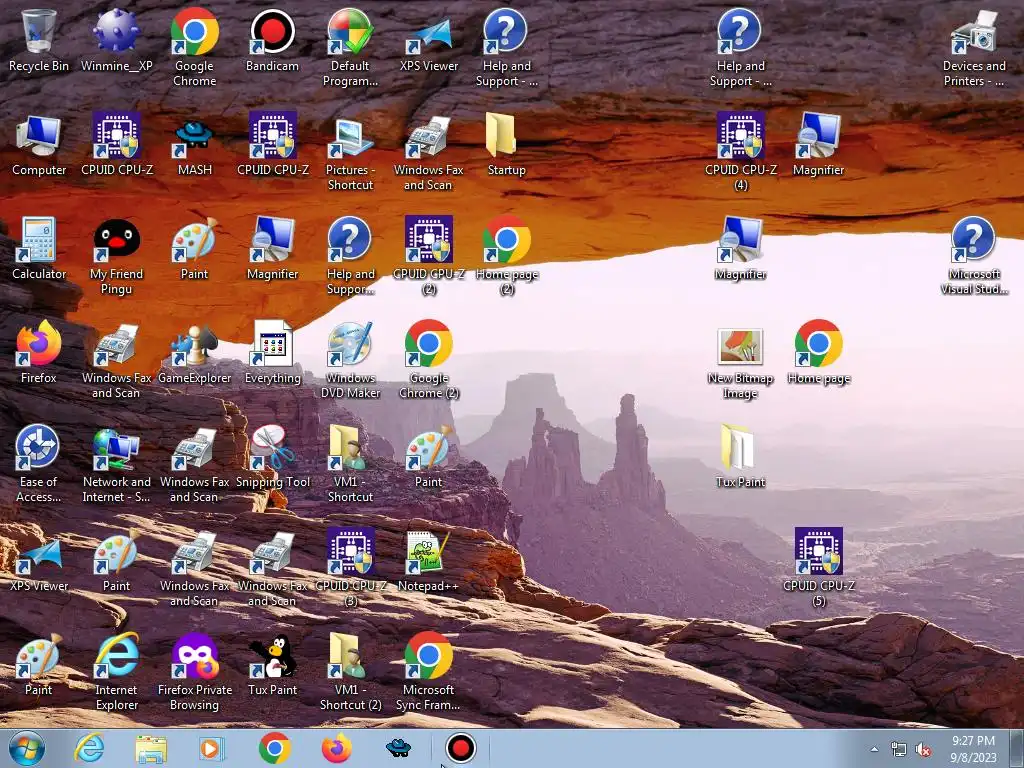Select the Bandicam shortcut on the desktop
Viewport: 1024px width, 768px height.
pyautogui.click(x=272, y=41)
